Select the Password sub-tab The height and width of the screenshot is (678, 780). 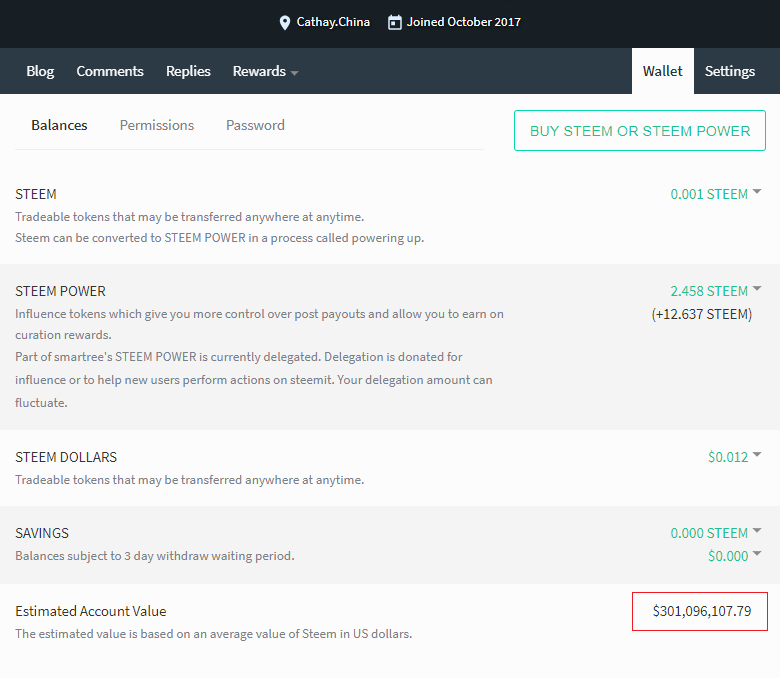click(x=255, y=125)
